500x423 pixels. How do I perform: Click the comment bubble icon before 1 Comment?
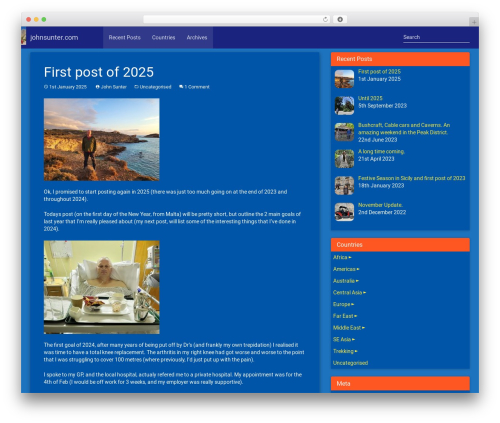(x=181, y=87)
